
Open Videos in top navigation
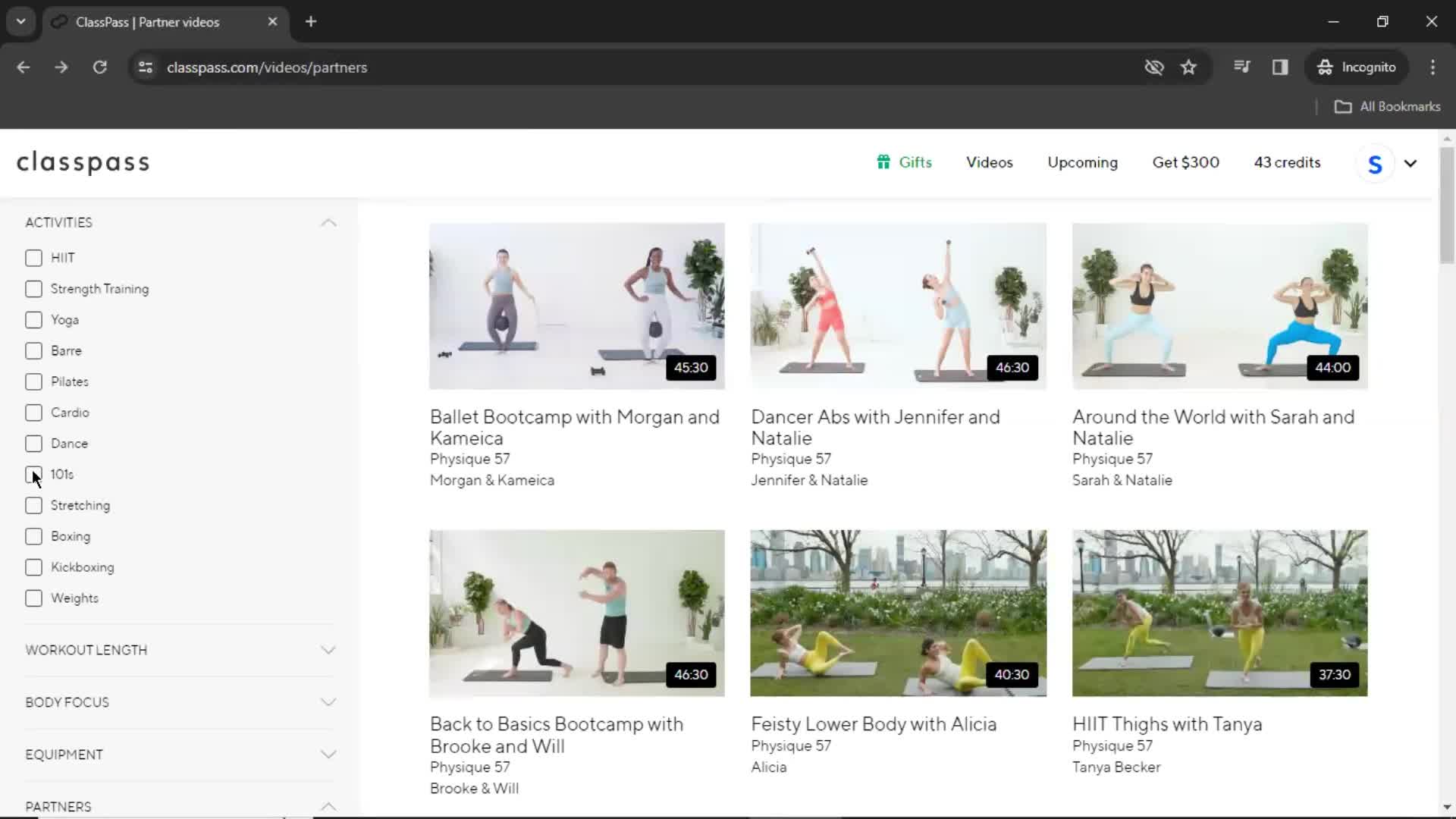coord(990,162)
